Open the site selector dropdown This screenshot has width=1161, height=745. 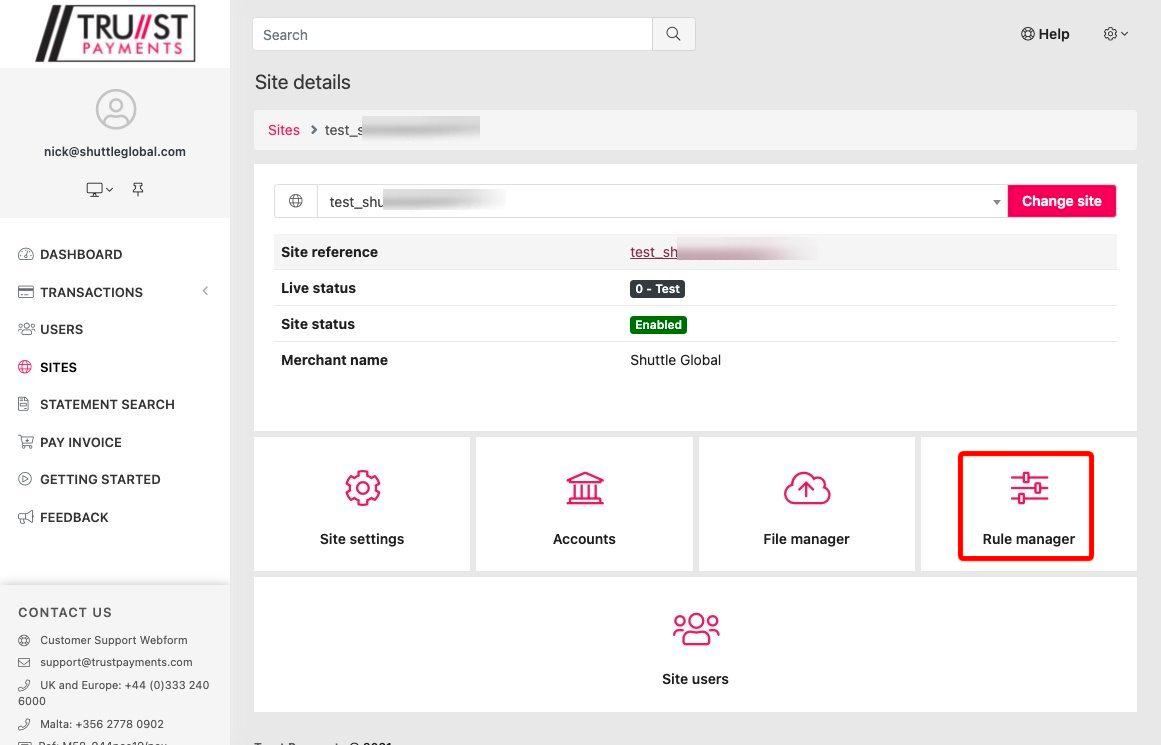tap(663, 201)
